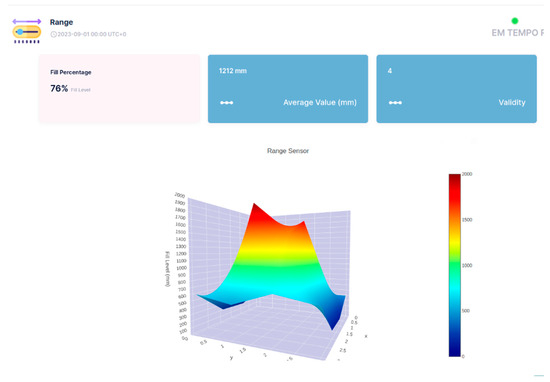Screen dimensions: 550x382
Task: Open the Validity card
Action: click(x=457, y=89)
